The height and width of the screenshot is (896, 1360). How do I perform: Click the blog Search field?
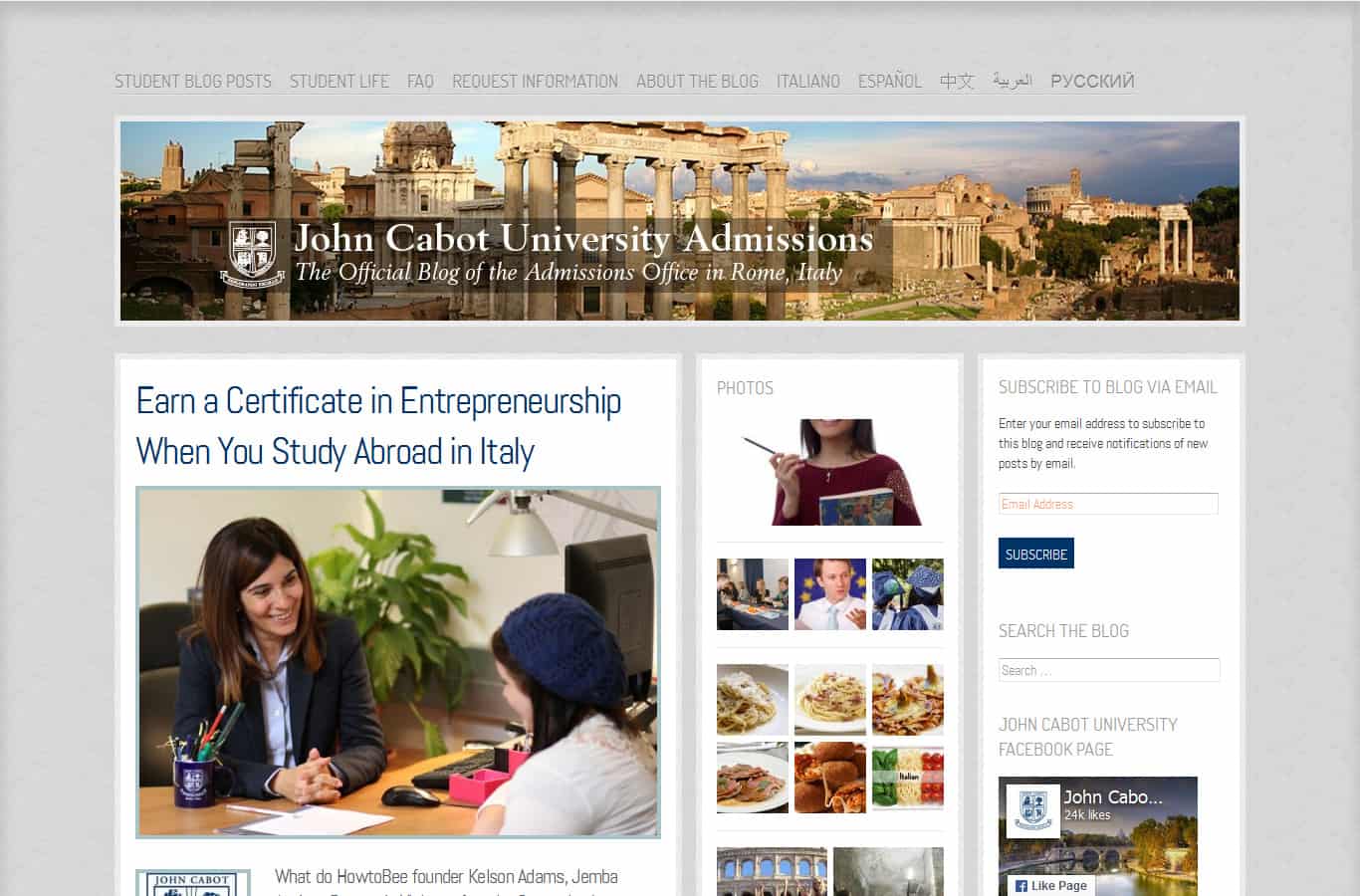1109,670
